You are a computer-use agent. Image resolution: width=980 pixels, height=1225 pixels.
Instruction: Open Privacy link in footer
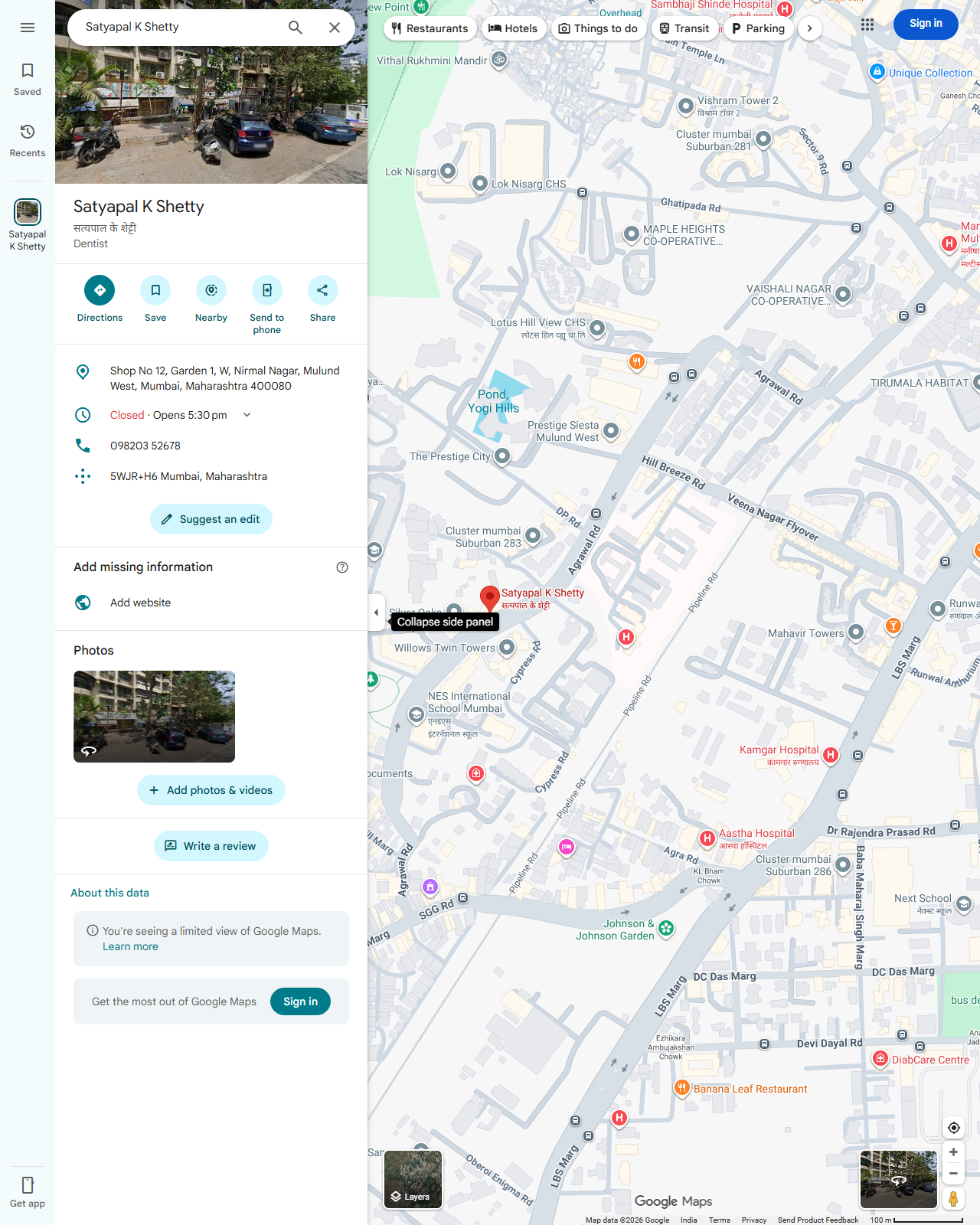(754, 1220)
